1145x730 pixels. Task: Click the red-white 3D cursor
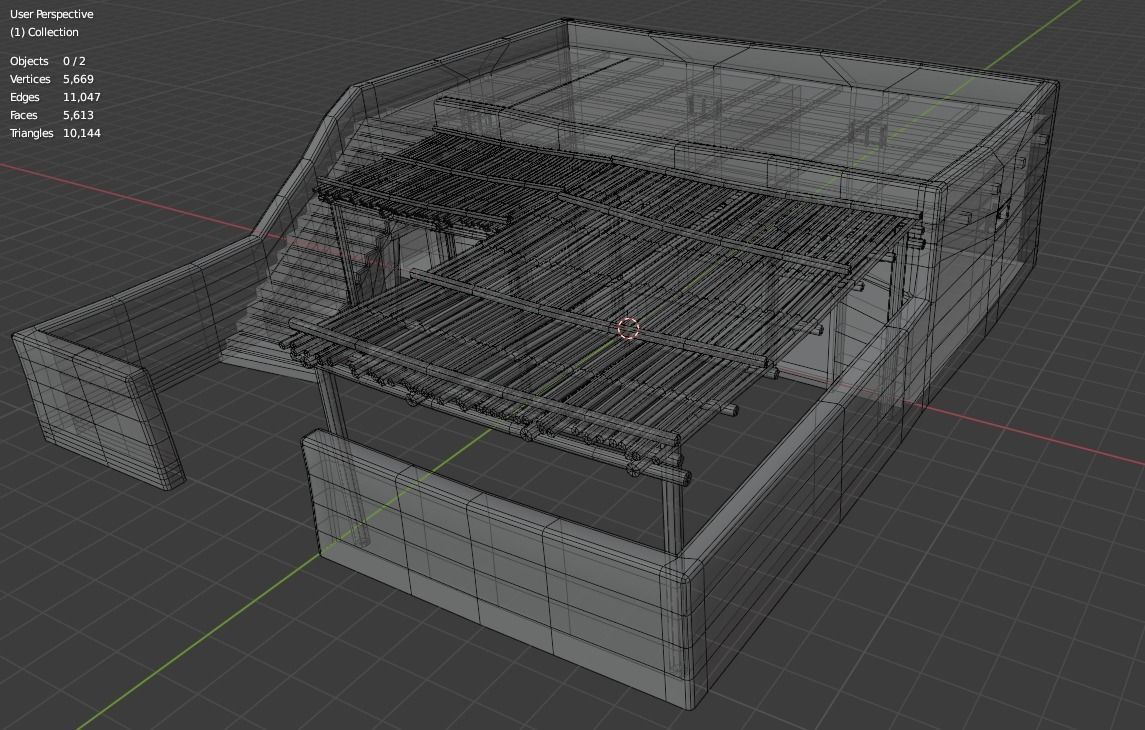pyautogui.click(x=628, y=328)
